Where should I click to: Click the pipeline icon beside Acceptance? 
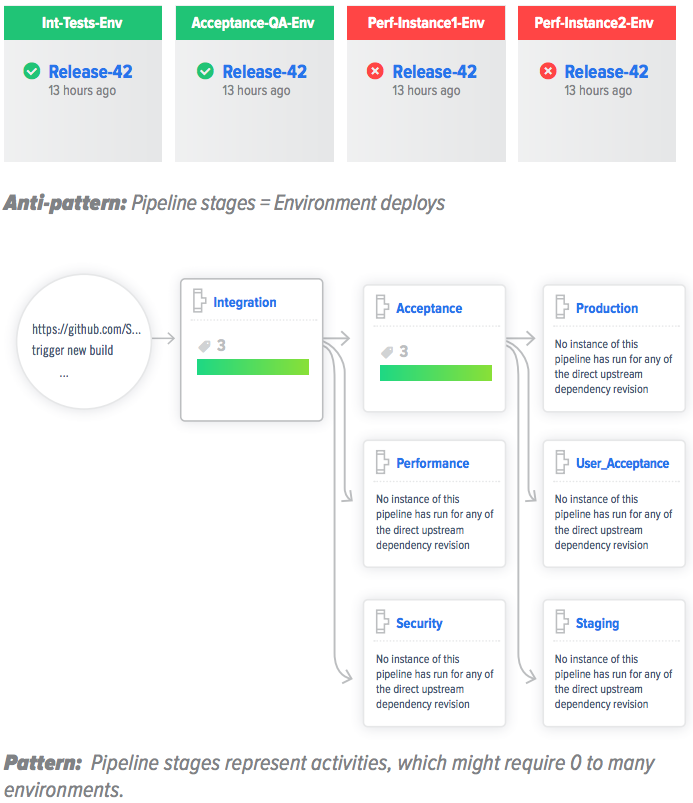(x=381, y=308)
